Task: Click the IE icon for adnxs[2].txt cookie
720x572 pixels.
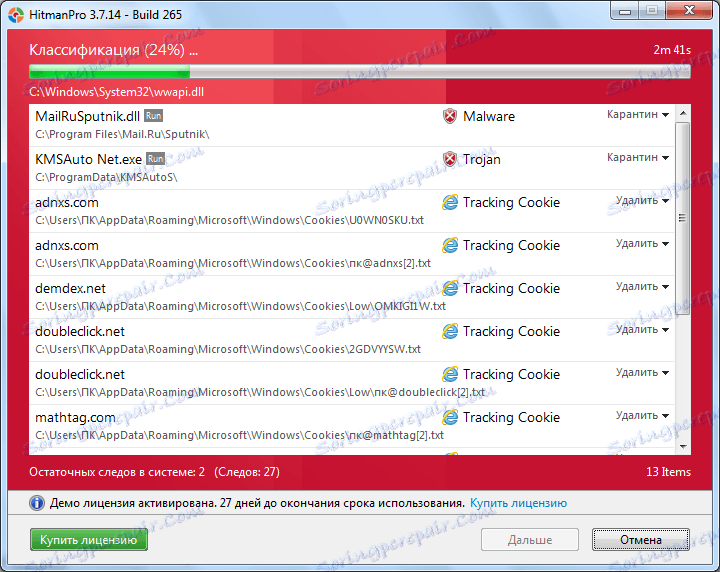Action: tap(450, 245)
